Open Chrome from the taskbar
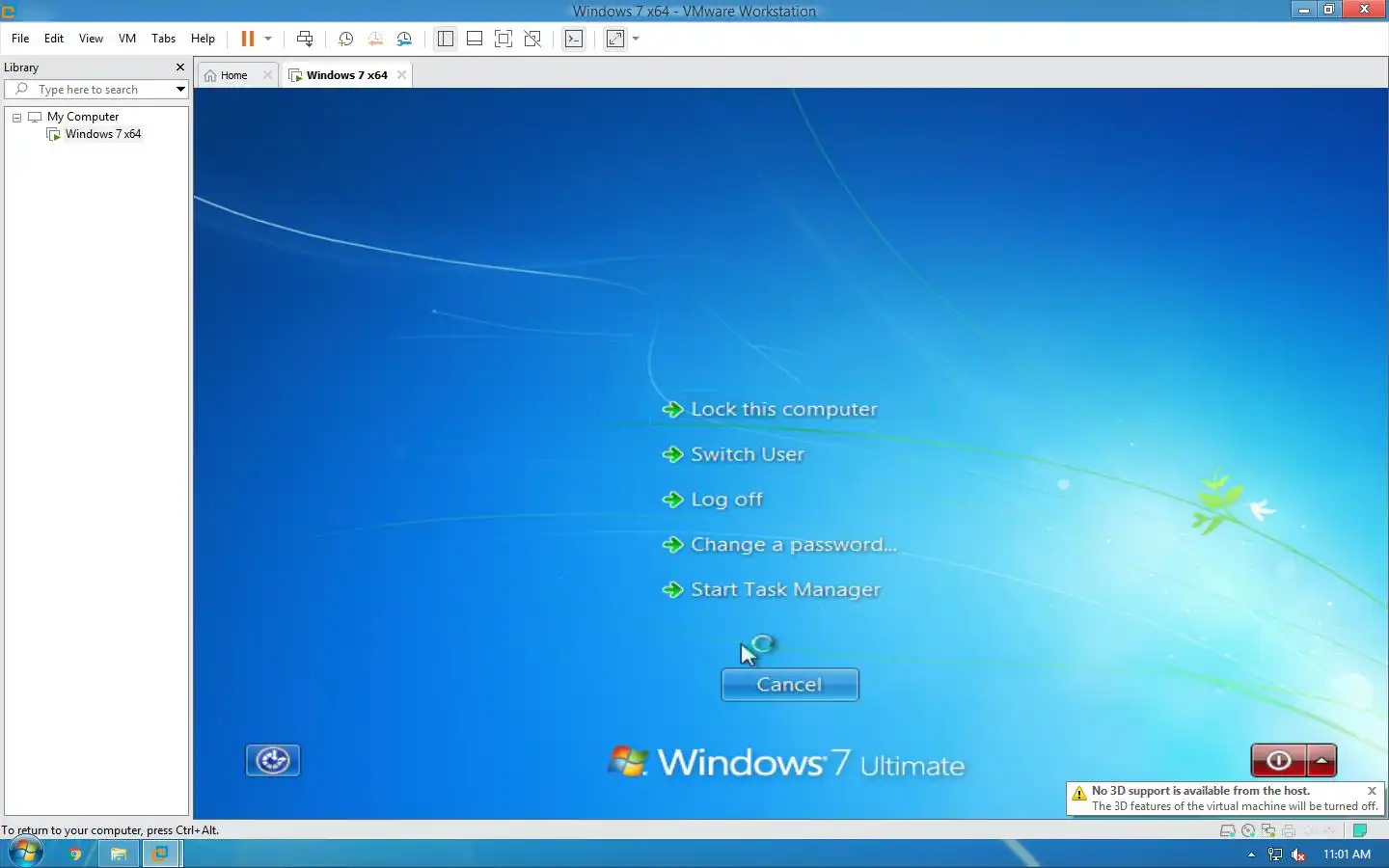Screen dimensions: 1389x868 point(74,854)
